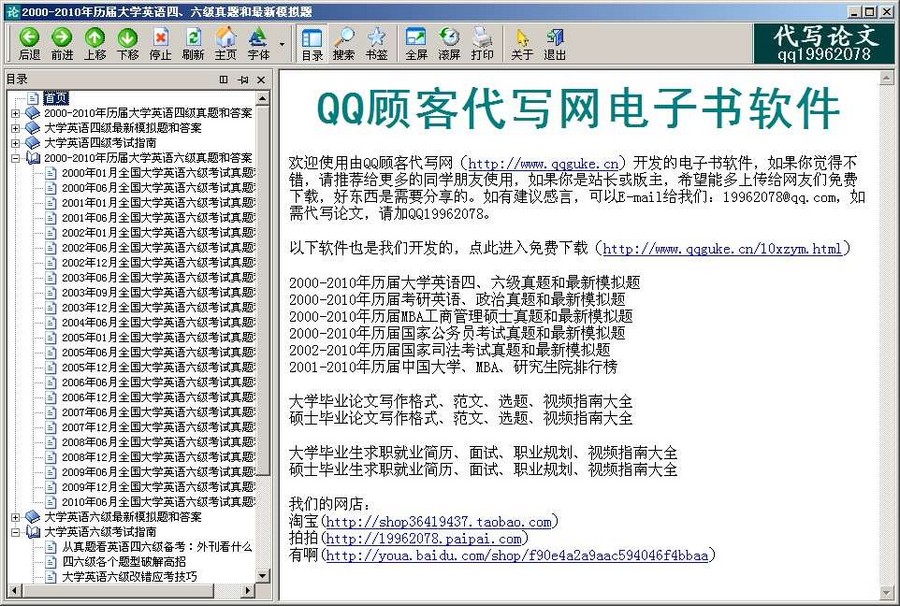Click the 目录 panel window position button
The height and width of the screenshot is (606, 900).
tap(224, 80)
